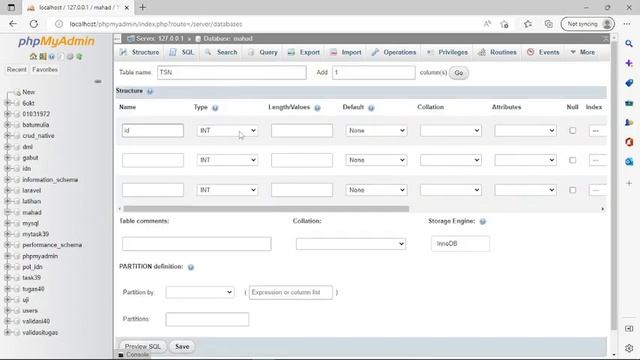
Task: Expand the laravel database tree node
Action: pyautogui.click(x=7, y=190)
